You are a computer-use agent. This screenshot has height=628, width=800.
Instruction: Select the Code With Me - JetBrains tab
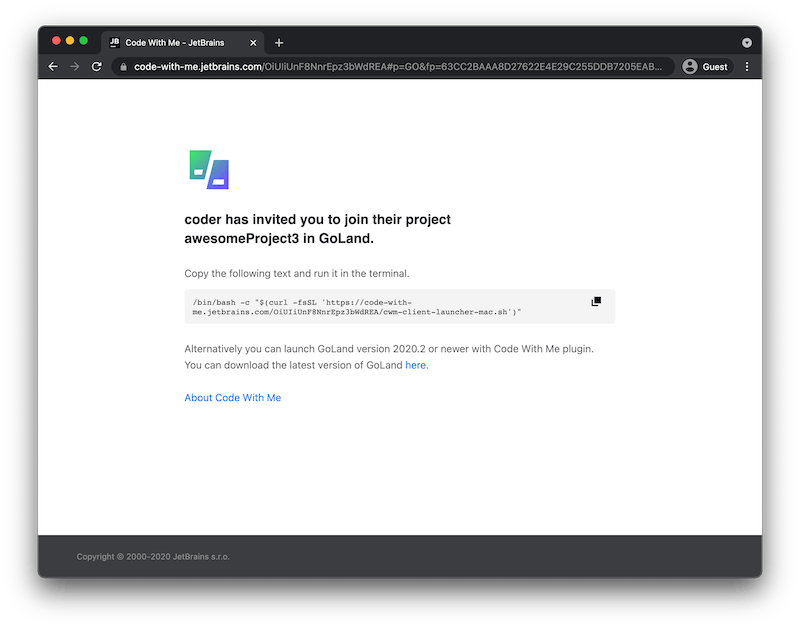[x=183, y=43]
